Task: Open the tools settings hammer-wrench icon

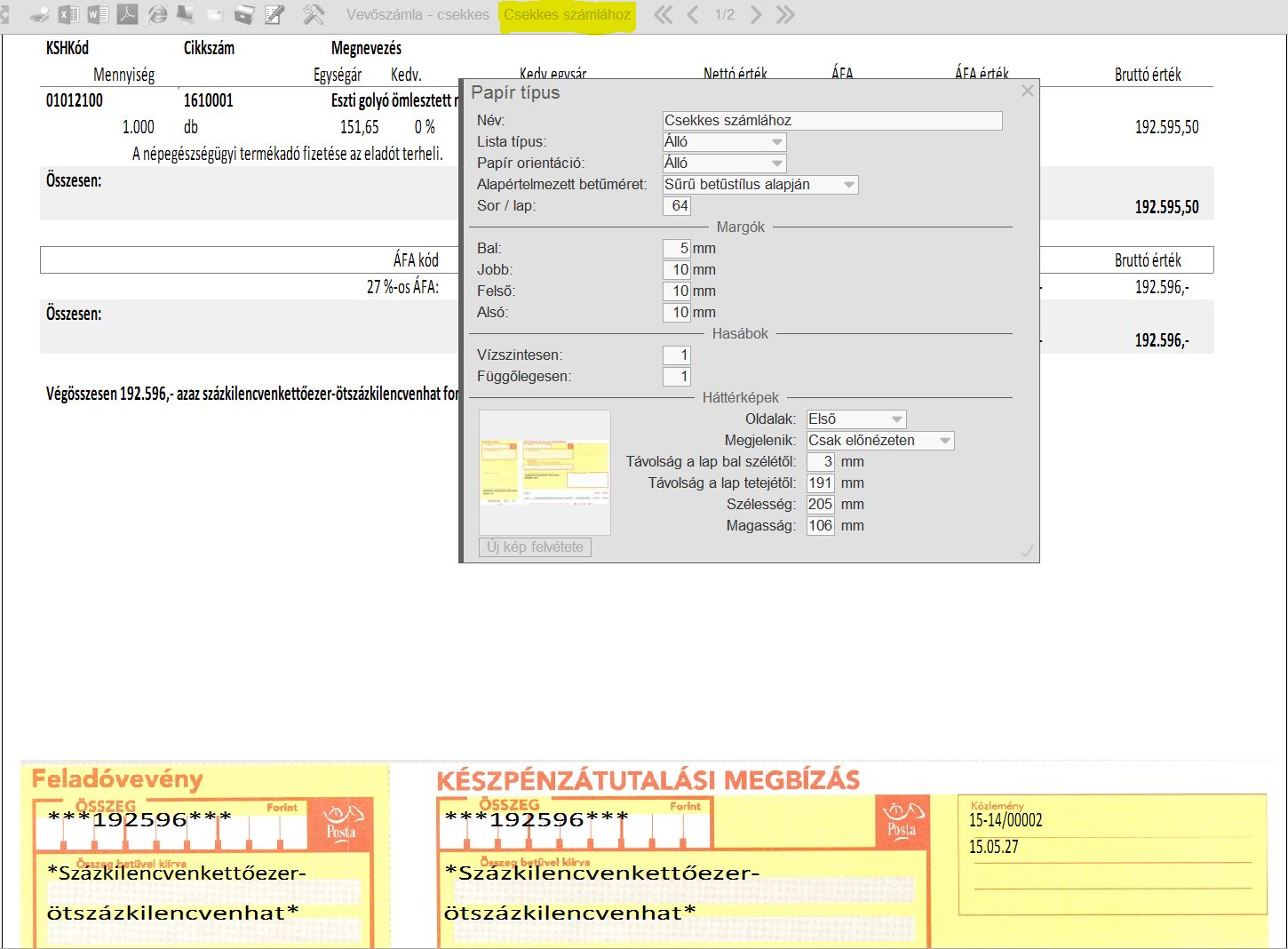Action: point(313,15)
